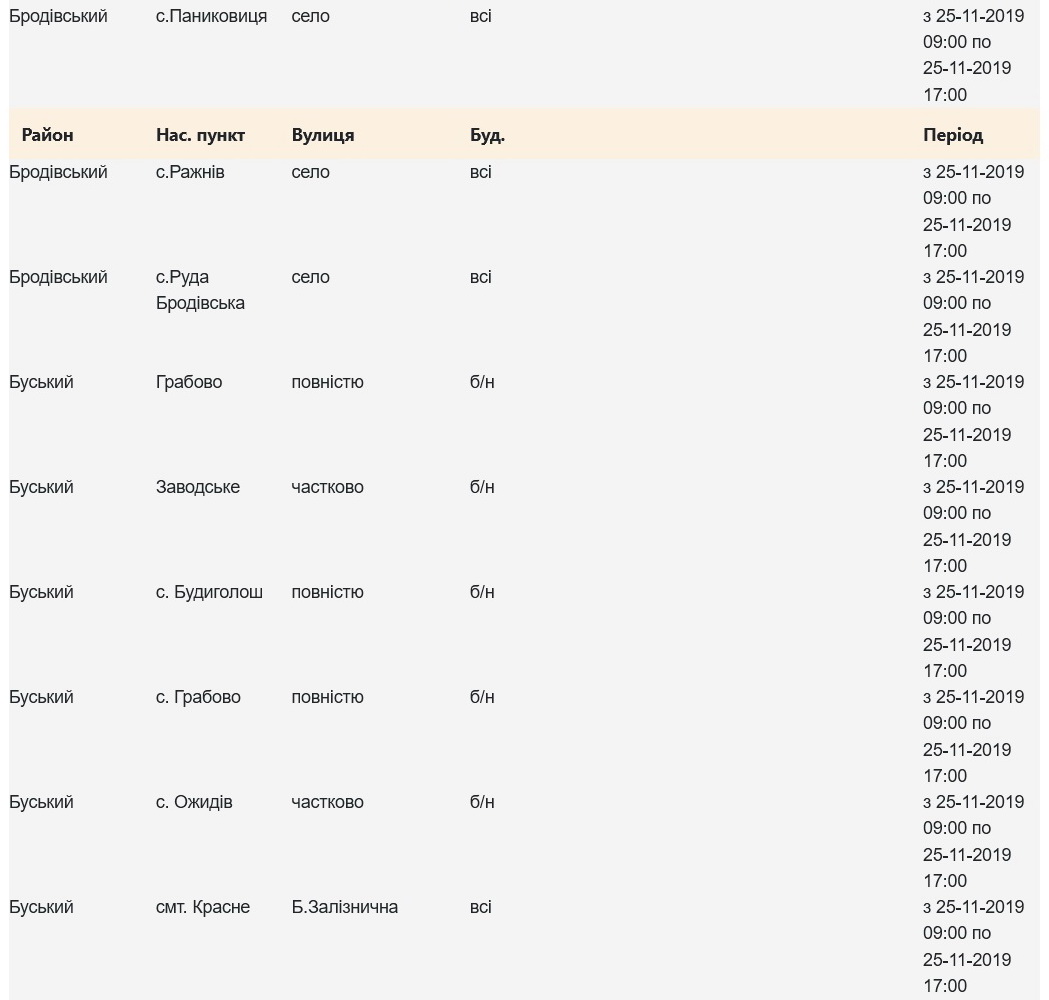Select the Період column header

click(x=952, y=135)
